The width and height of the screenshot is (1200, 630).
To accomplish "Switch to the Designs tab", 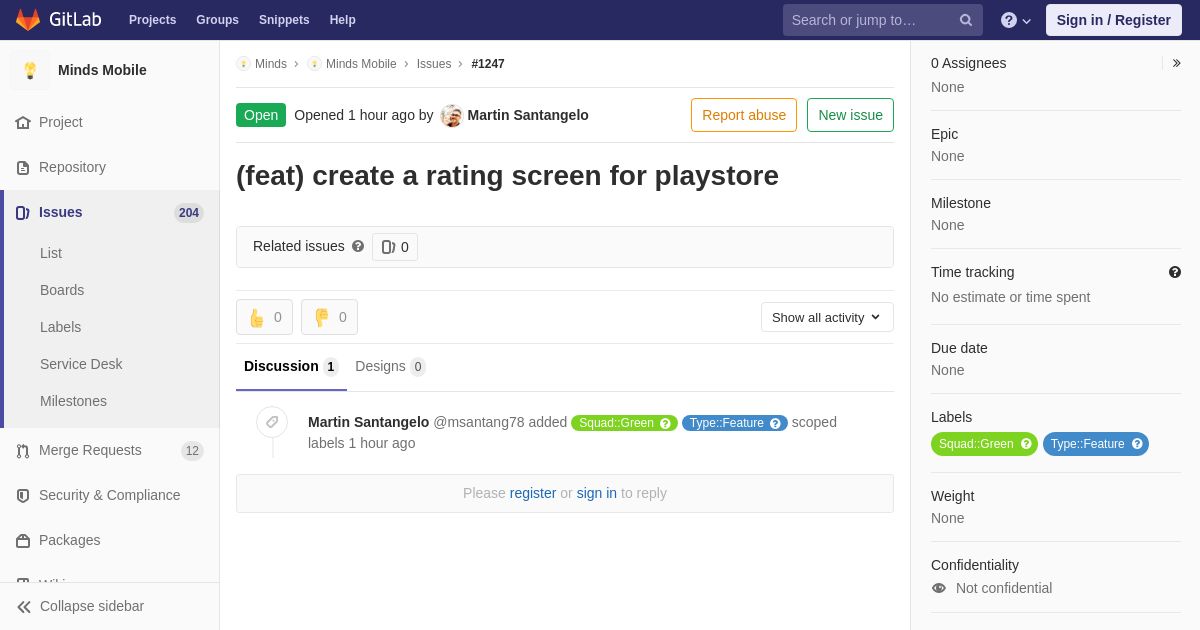I will (390, 367).
